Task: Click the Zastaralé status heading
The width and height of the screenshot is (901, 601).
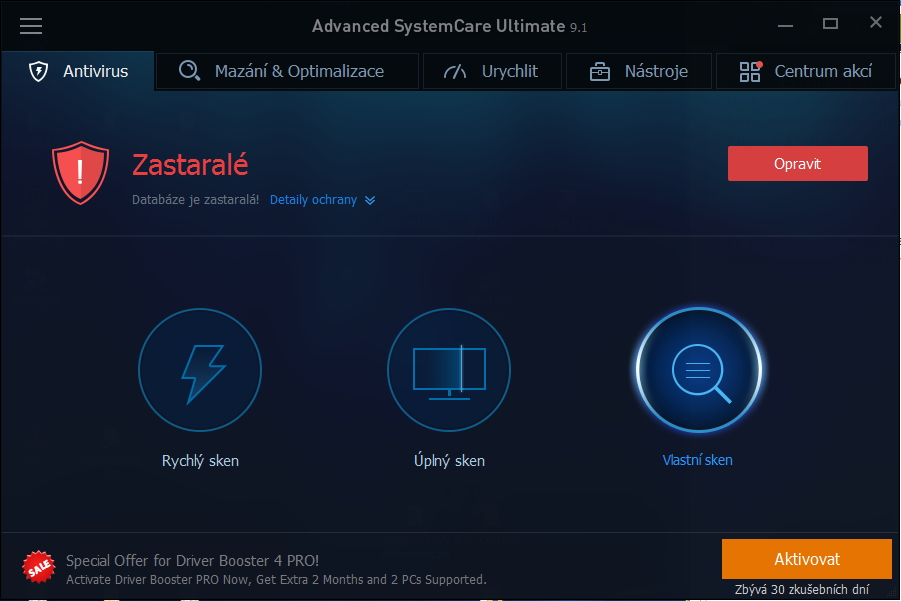Action: click(x=190, y=165)
